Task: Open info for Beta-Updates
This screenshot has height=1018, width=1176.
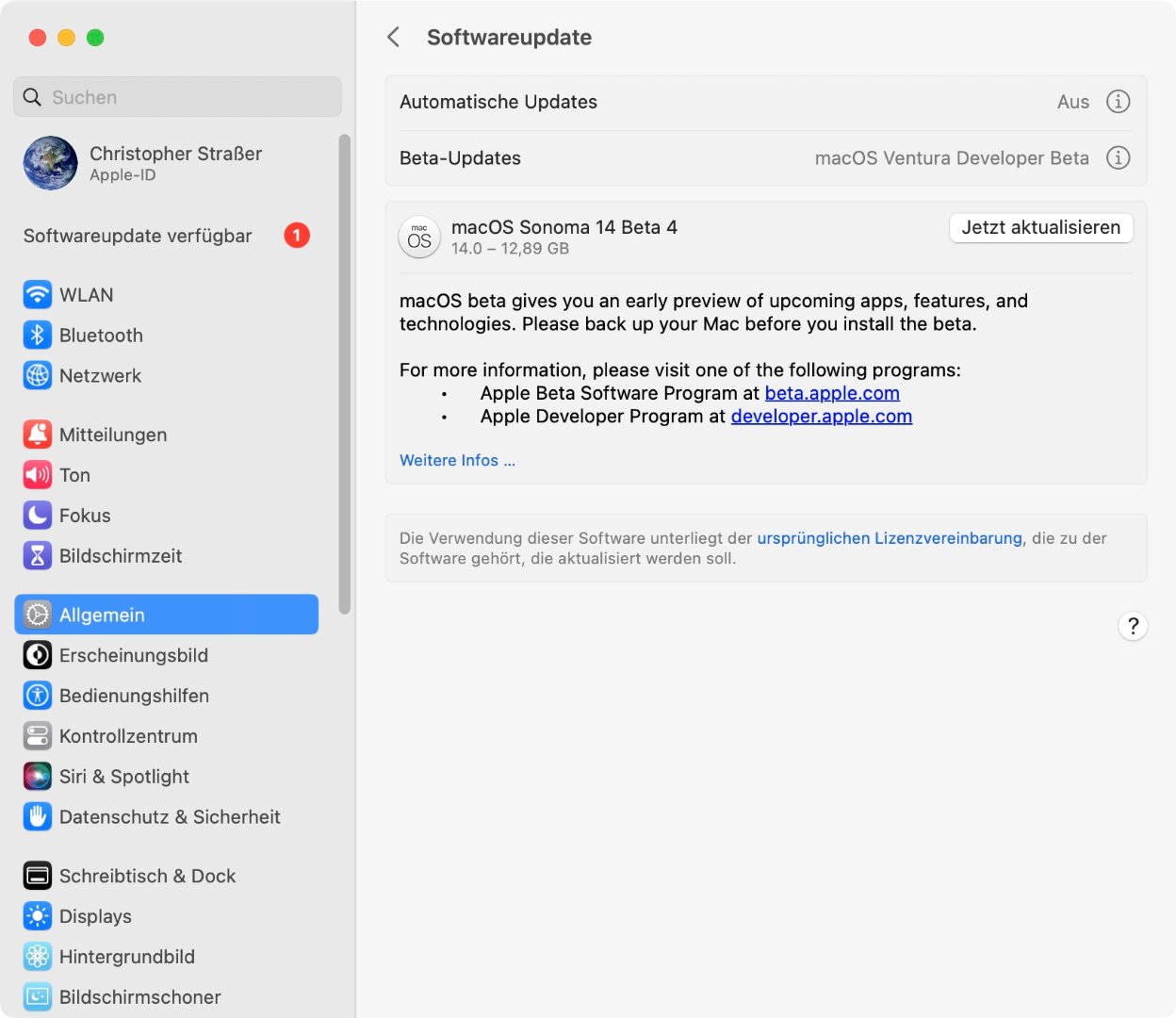Action: pos(1118,158)
